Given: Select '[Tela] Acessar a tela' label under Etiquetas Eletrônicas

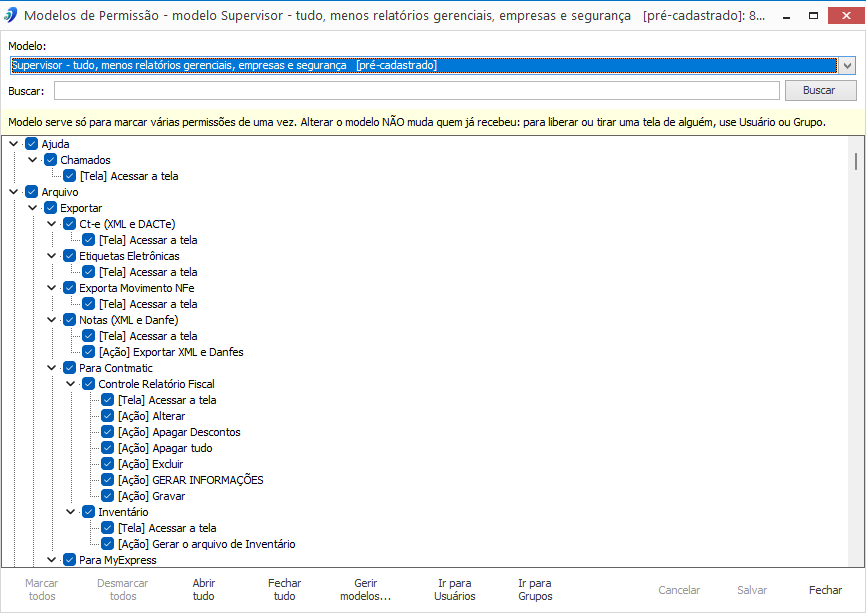Looking at the screenshot, I should pyautogui.click(x=148, y=272).
